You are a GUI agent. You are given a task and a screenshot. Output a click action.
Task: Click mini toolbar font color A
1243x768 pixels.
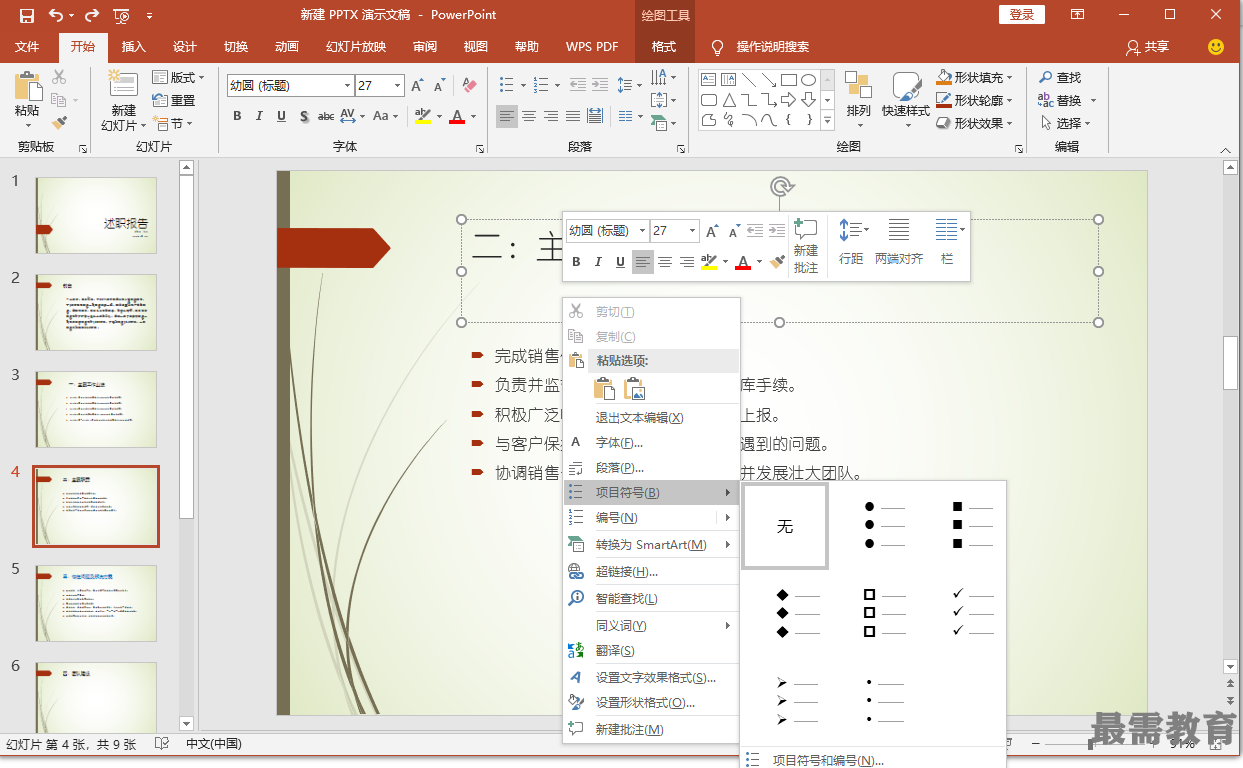(742, 262)
